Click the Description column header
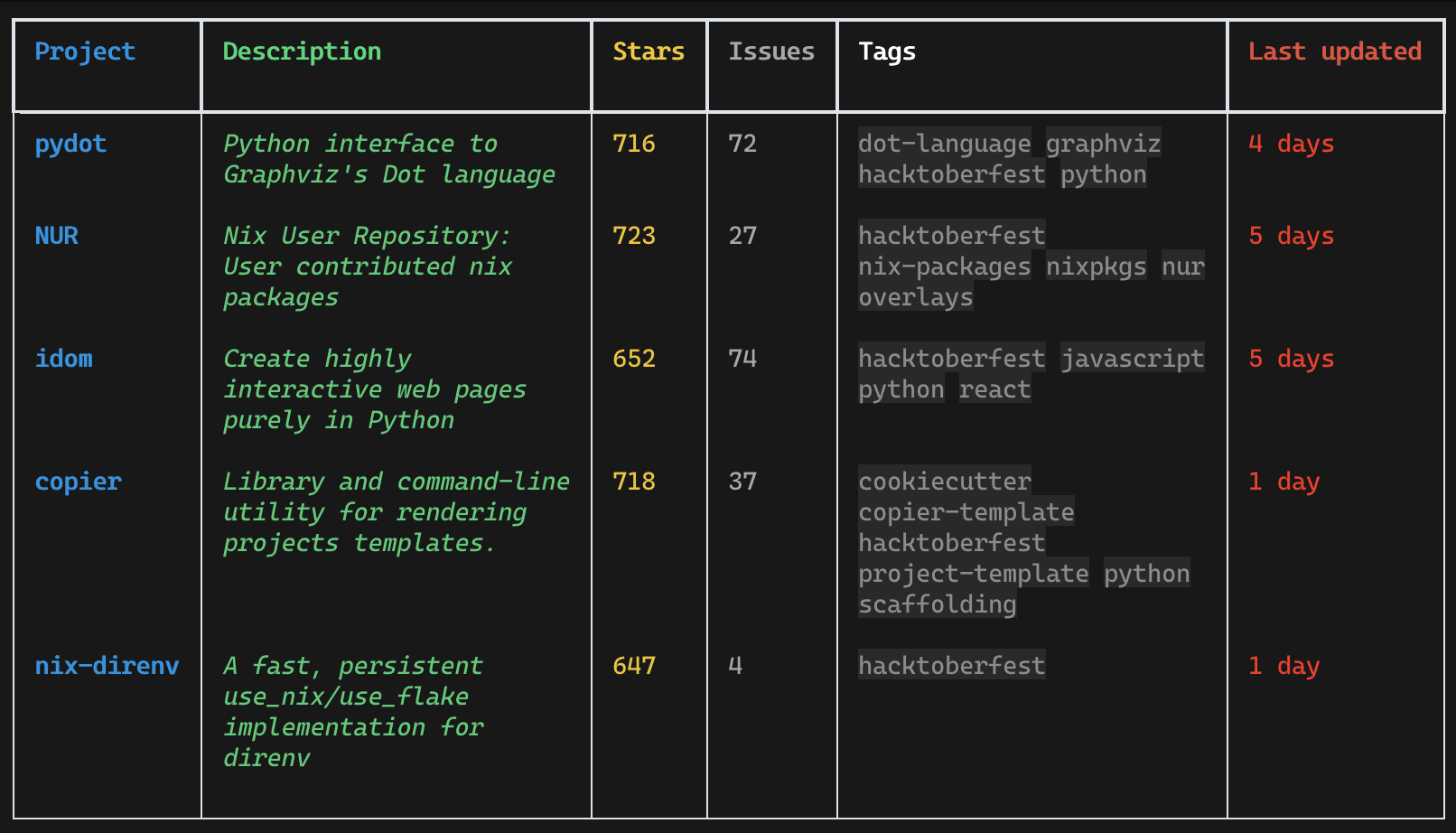Screen dimensions: 1456x833 click(302, 51)
